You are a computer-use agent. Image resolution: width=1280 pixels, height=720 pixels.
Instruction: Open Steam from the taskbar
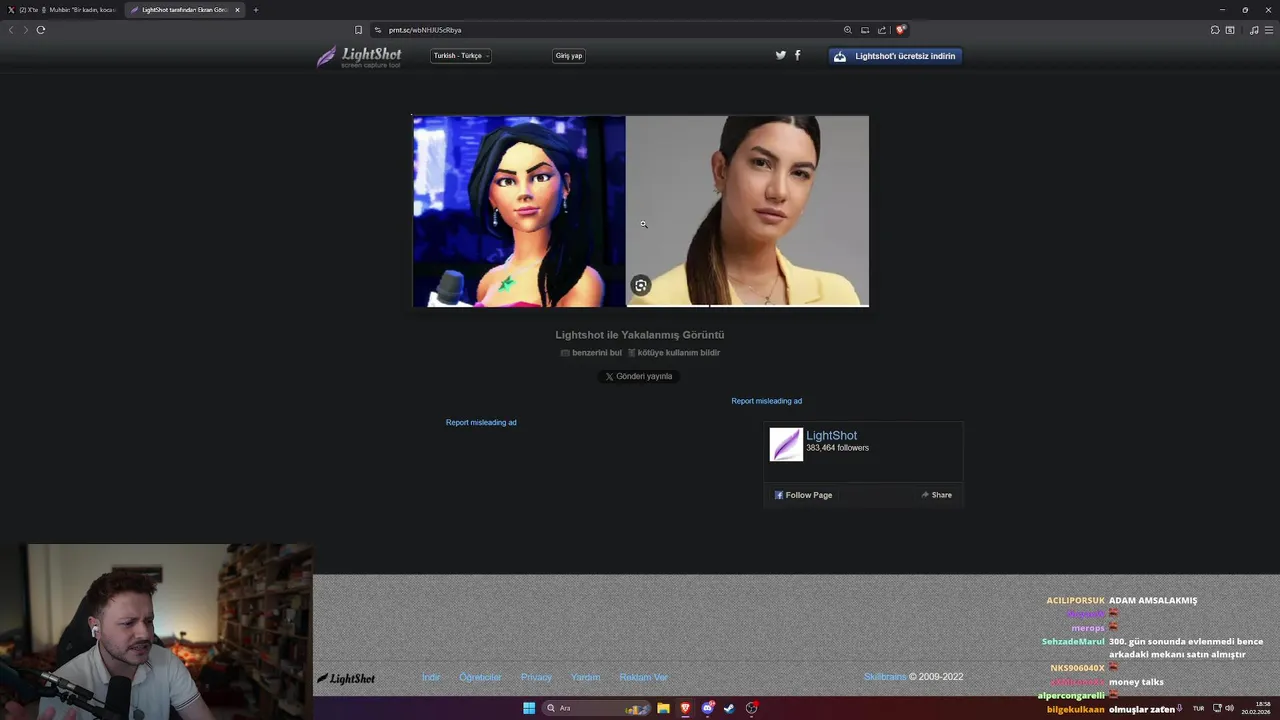(729, 708)
